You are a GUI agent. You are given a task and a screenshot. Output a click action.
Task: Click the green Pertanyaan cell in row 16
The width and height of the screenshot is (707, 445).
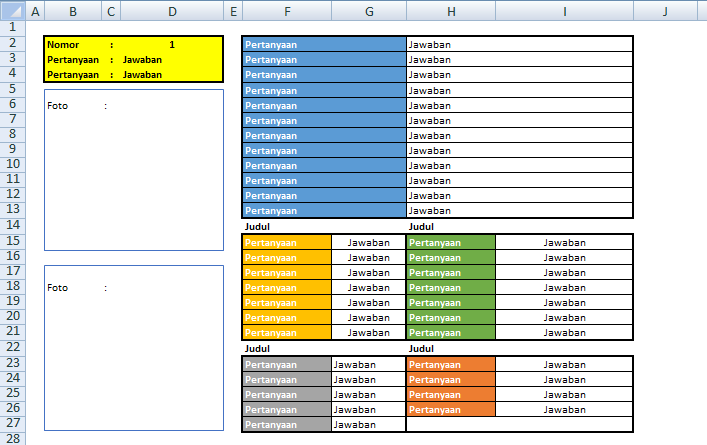[451, 257]
